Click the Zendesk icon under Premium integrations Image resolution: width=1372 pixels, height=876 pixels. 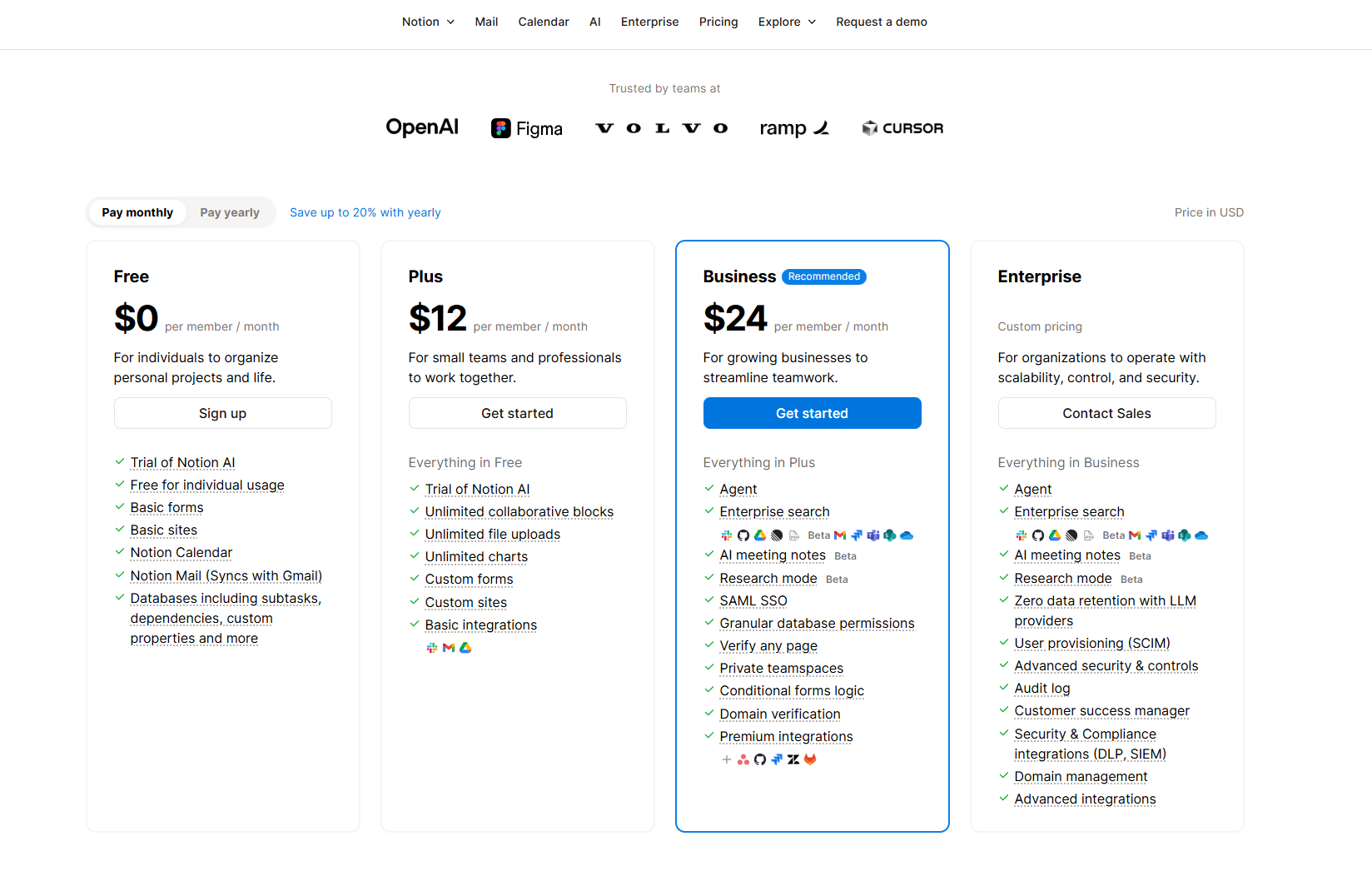tap(793, 759)
